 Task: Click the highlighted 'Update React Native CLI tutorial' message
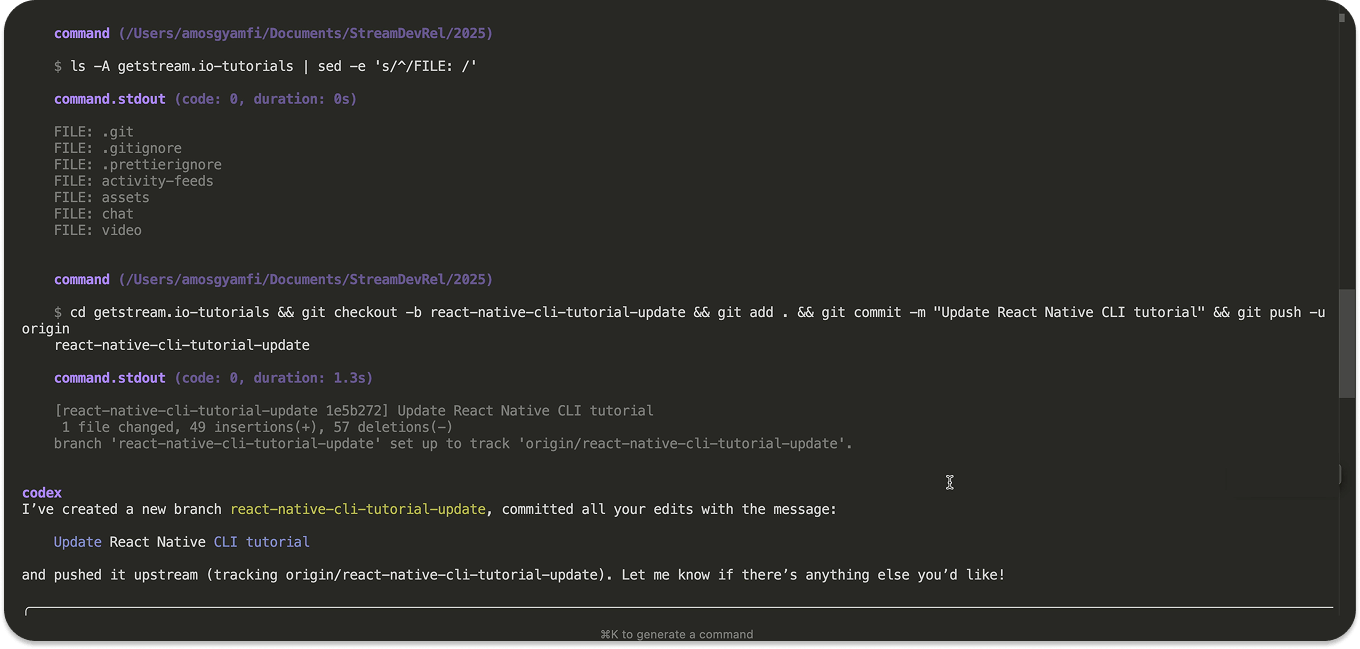pos(182,542)
